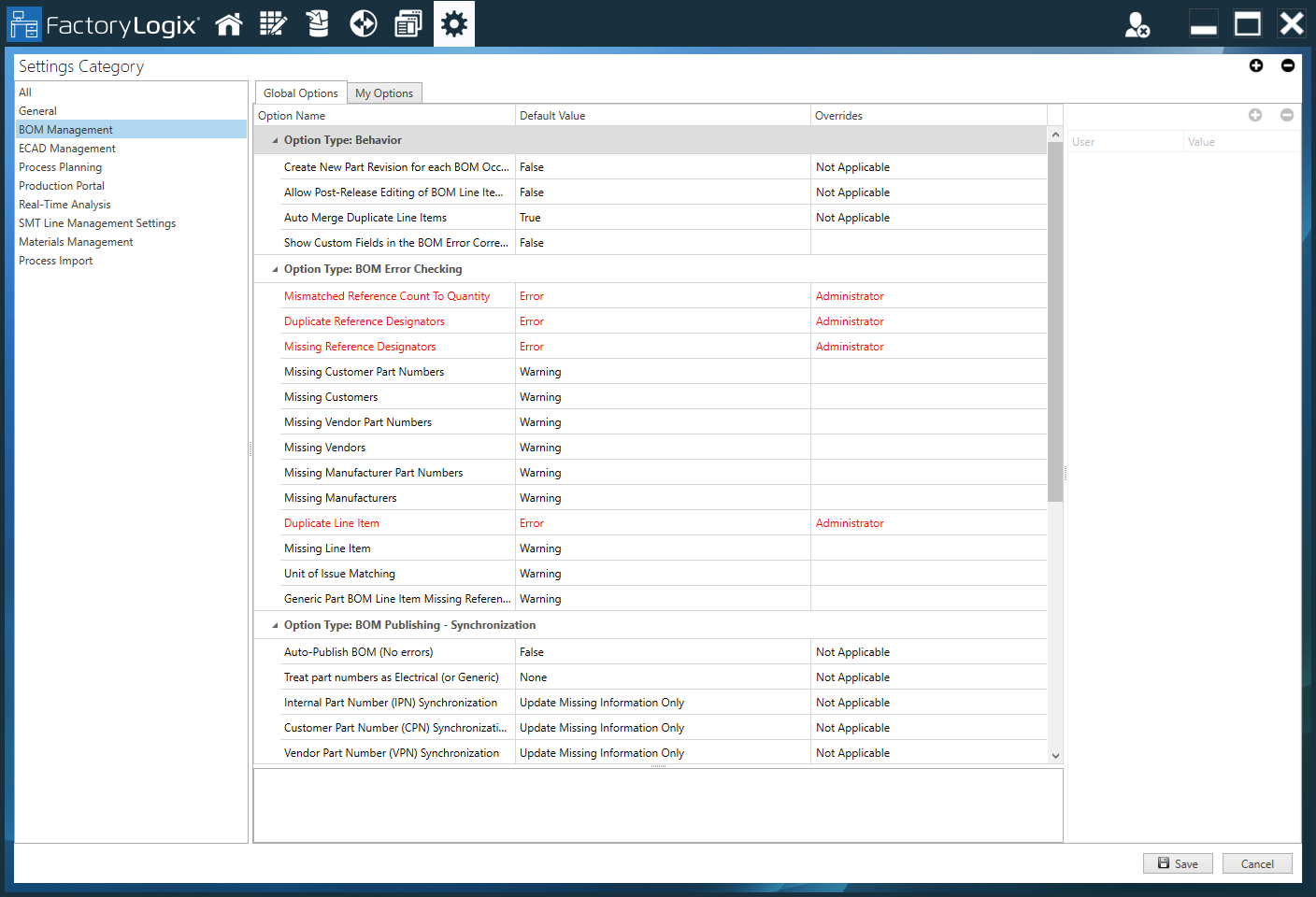1316x897 pixels.
Task: Open the database cylinder icon in toolbar
Action: click(318, 24)
